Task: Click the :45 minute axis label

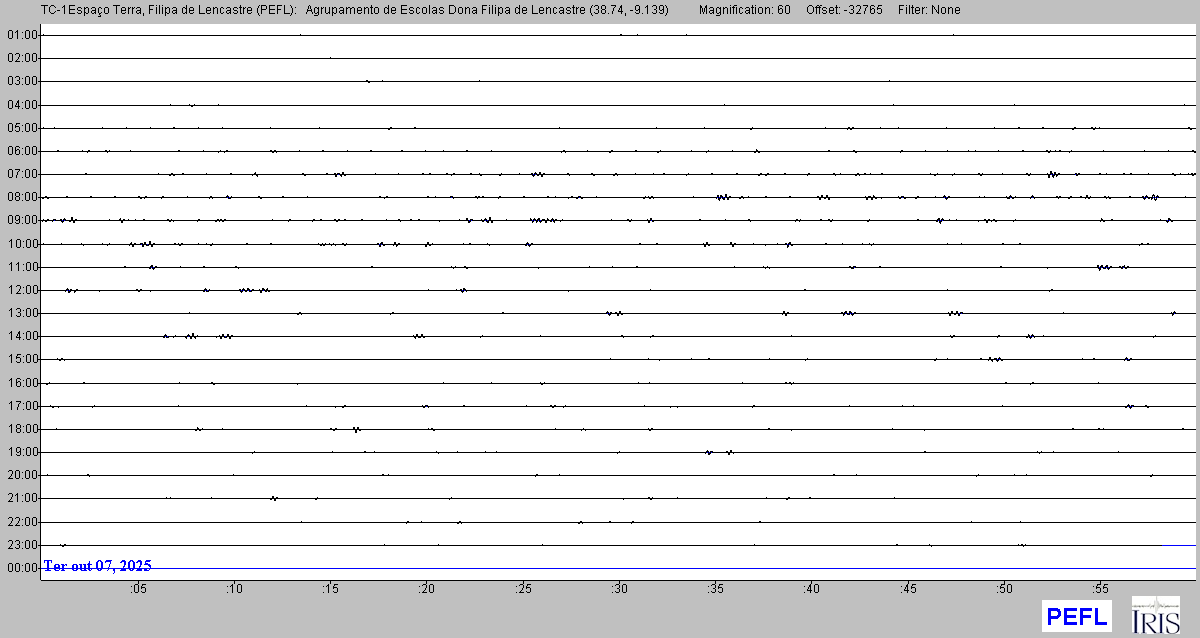Action: (908, 589)
